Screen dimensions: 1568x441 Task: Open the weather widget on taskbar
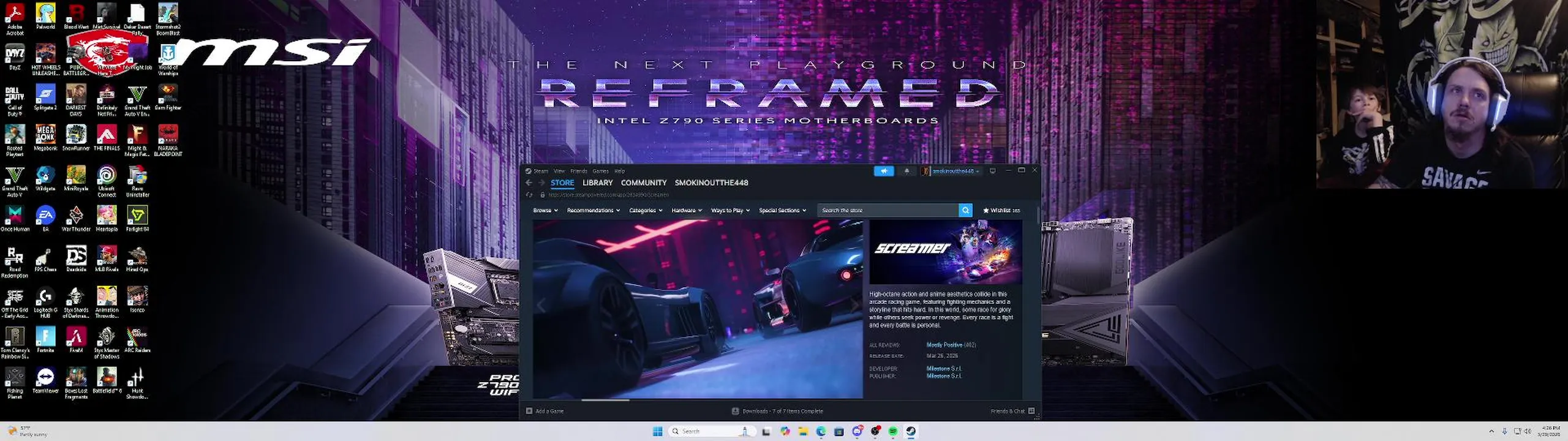(28, 431)
